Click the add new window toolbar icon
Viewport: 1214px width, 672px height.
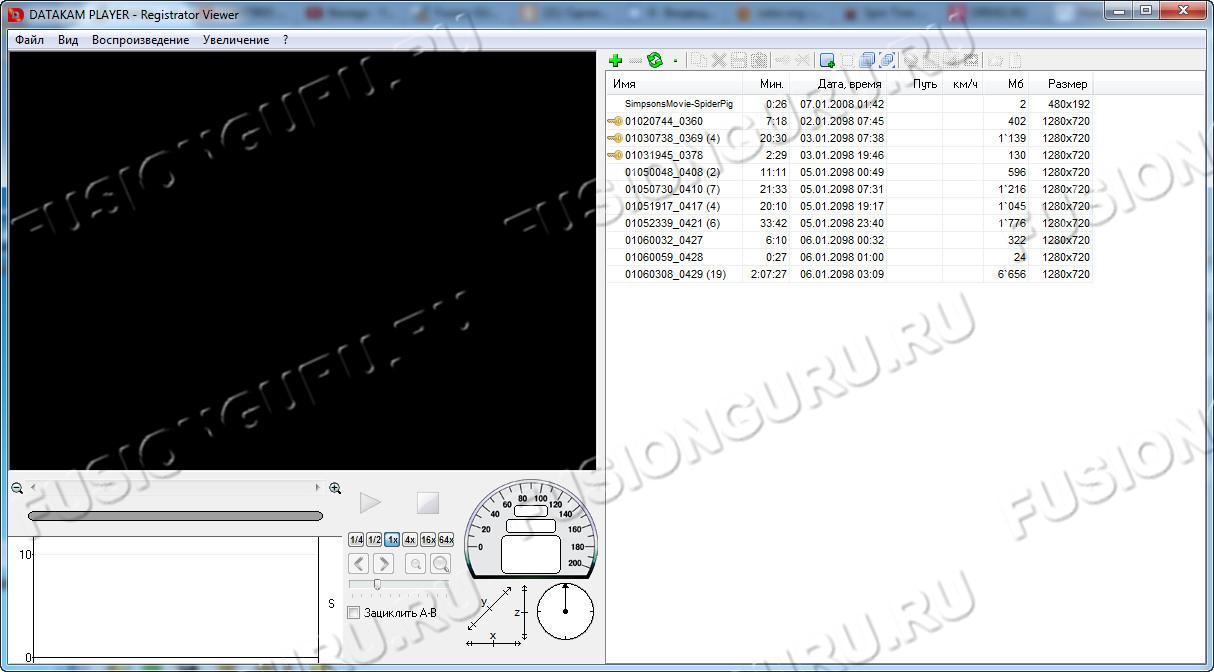click(x=827, y=60)
